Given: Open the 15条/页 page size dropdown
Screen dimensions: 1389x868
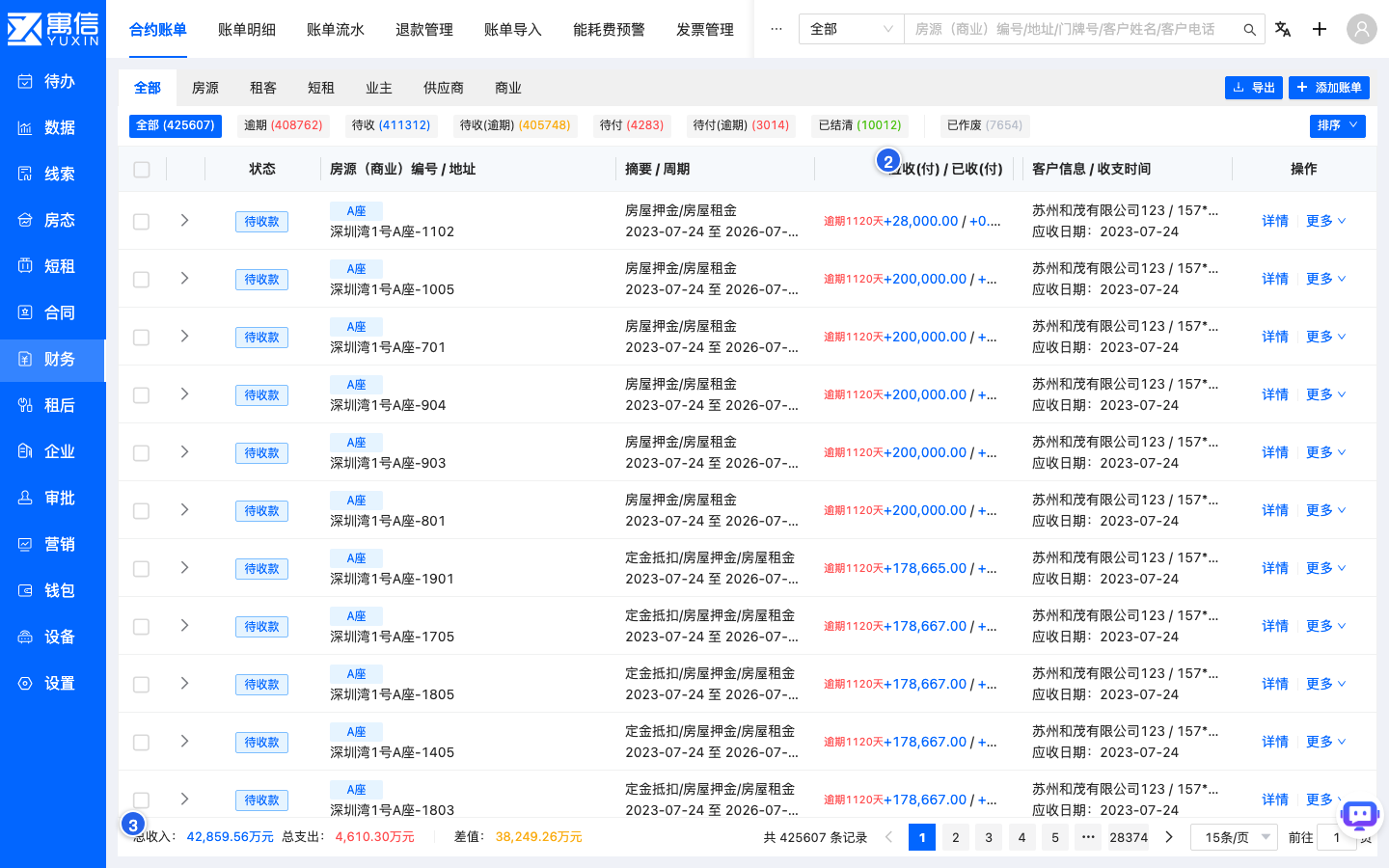Looking at the screenshot, I should (1235, 837).
